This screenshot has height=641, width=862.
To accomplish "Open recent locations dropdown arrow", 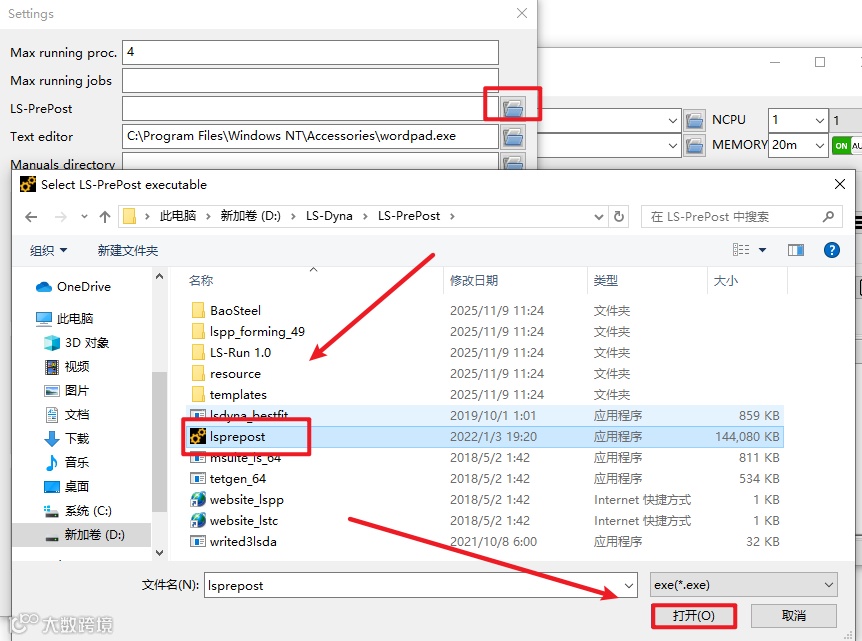I will [x=84, y=217].
